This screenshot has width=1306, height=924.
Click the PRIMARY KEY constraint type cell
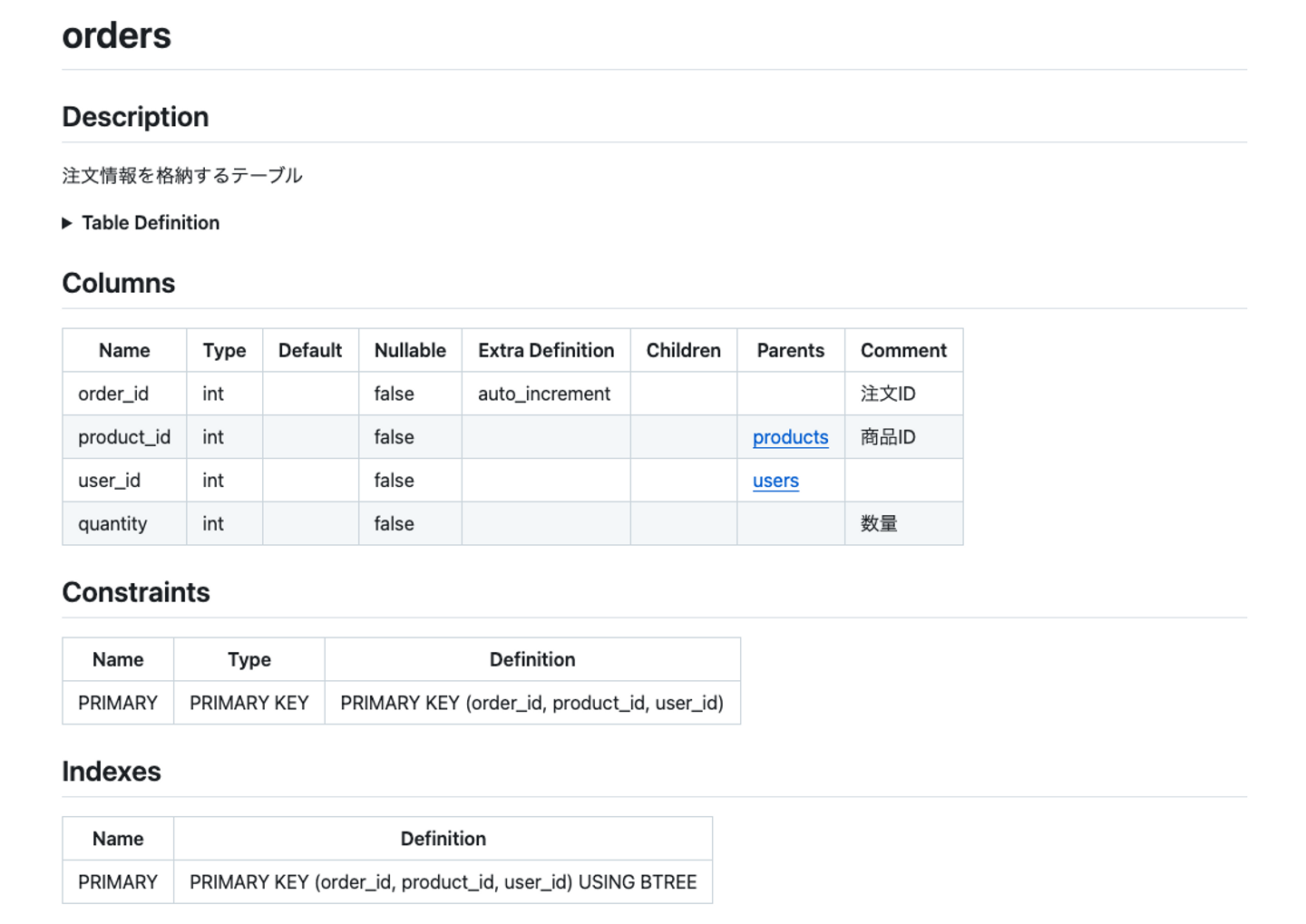coord(249,703)
